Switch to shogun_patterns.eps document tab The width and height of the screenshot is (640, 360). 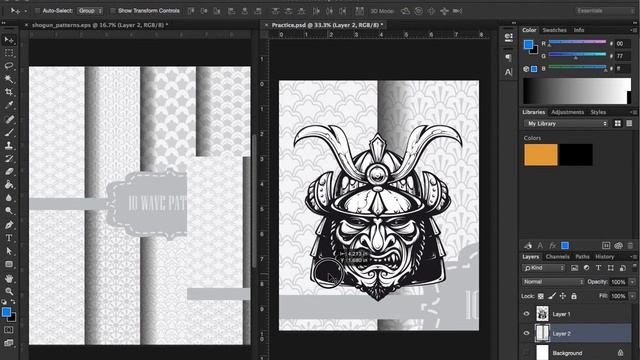click(100, 25)
